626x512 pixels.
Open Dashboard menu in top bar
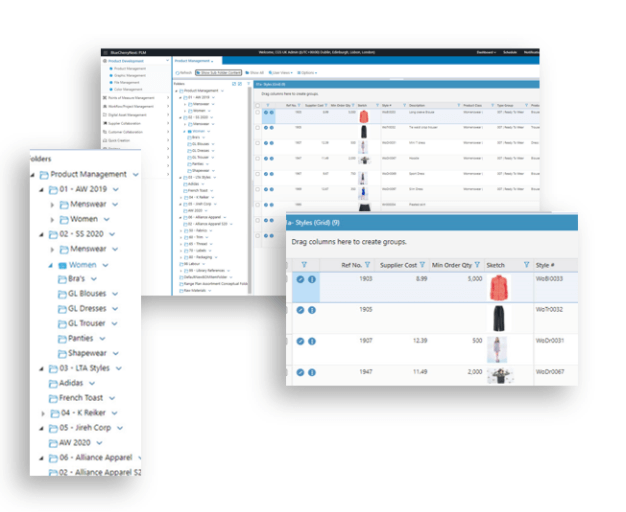486,52
